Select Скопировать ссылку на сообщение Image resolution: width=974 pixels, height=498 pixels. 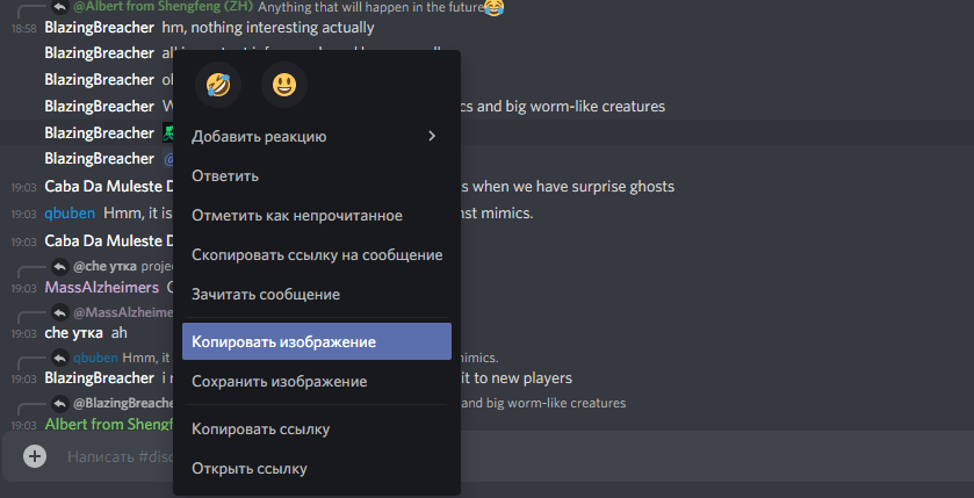click(317, 255)
